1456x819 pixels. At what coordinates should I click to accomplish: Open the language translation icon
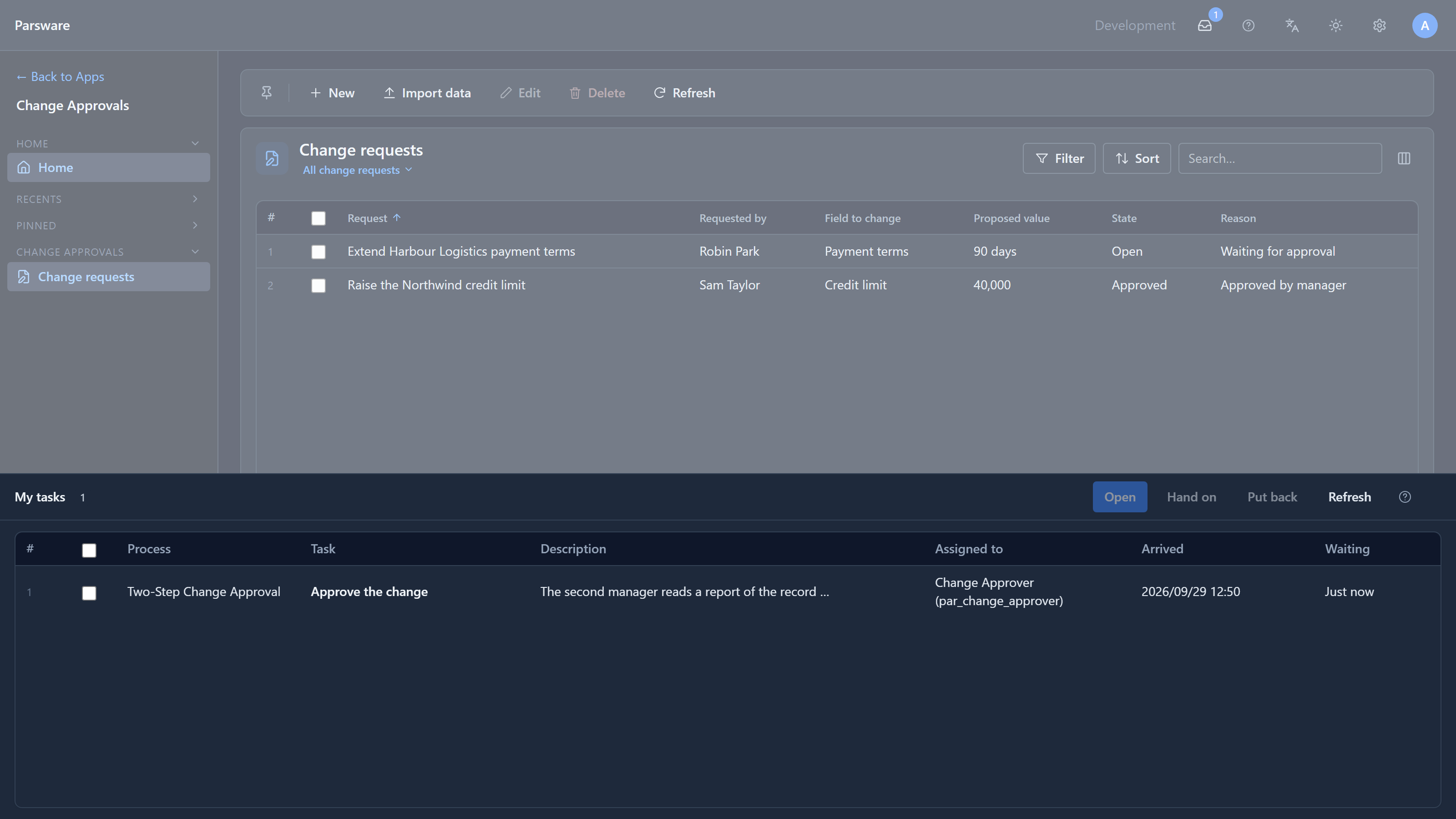1292,25
